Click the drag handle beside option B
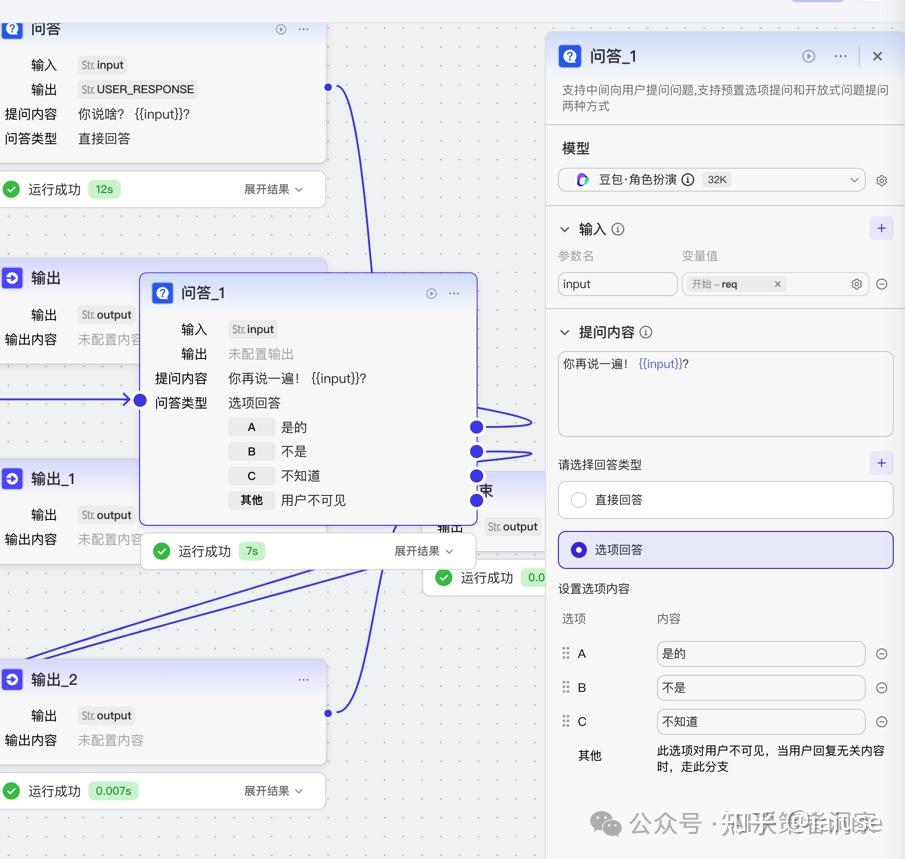Screen dimensions: 905x859 tap(567, 687)
